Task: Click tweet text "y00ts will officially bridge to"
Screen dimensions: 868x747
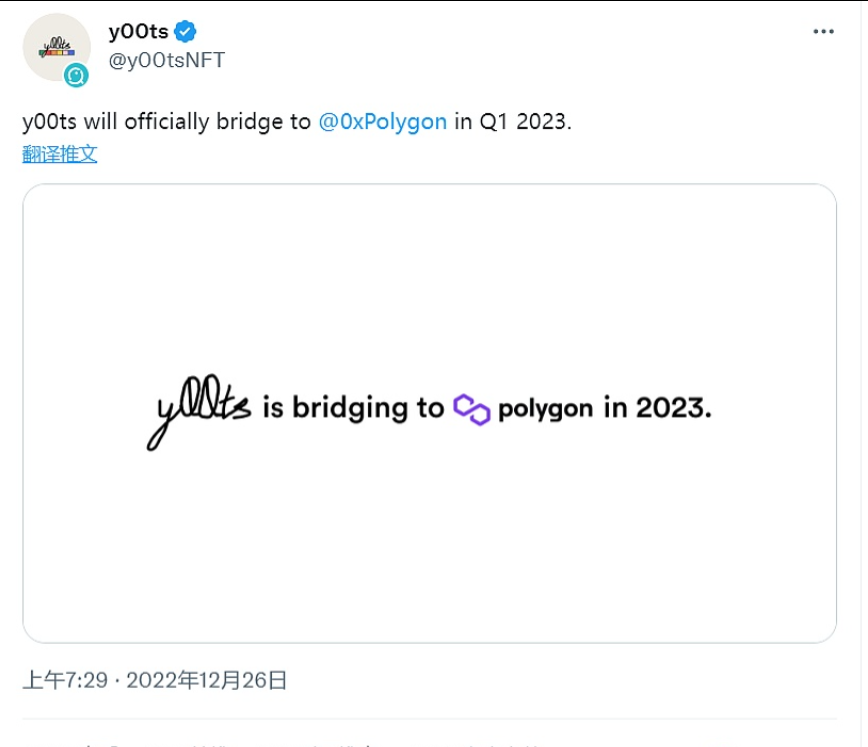Action: [x=166, y=122]
